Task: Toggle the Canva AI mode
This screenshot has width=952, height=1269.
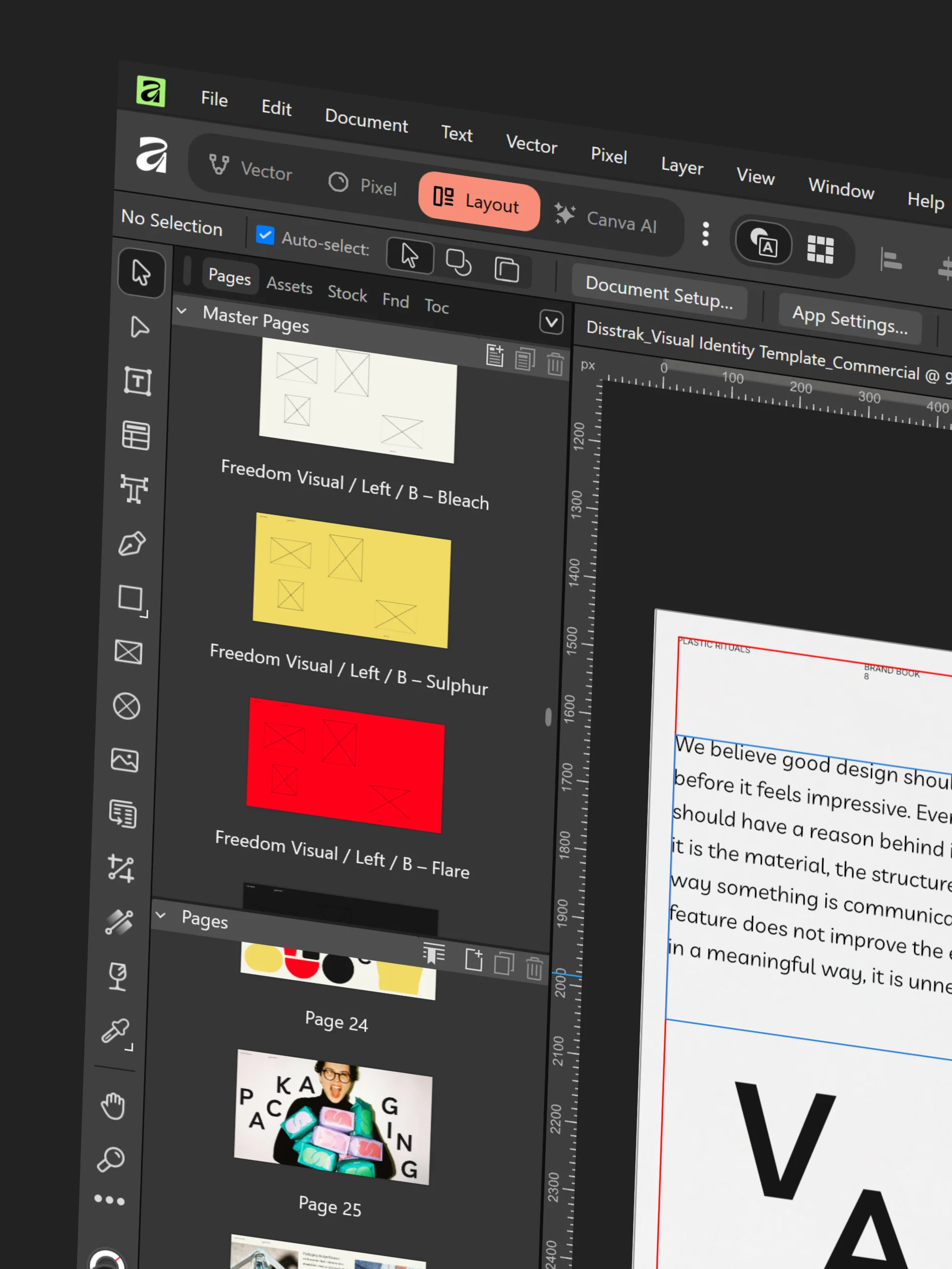Action: (x=605, y=218)
